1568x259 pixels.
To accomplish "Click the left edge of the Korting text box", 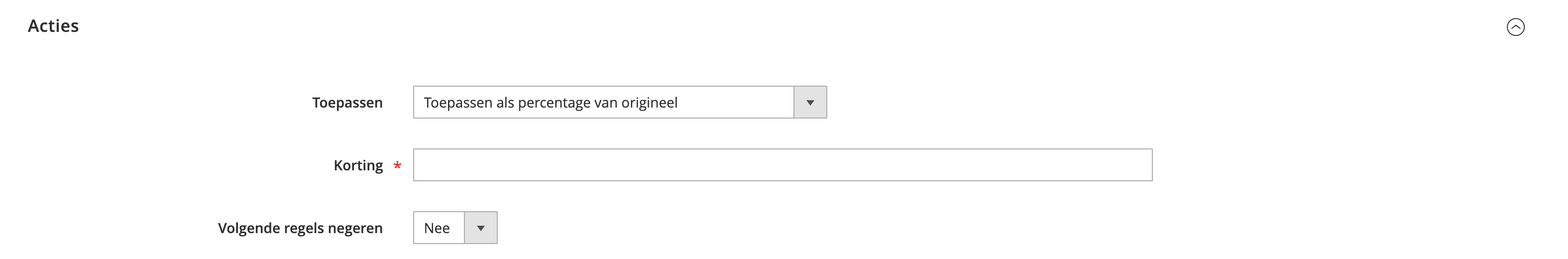I will coord(423,165).
